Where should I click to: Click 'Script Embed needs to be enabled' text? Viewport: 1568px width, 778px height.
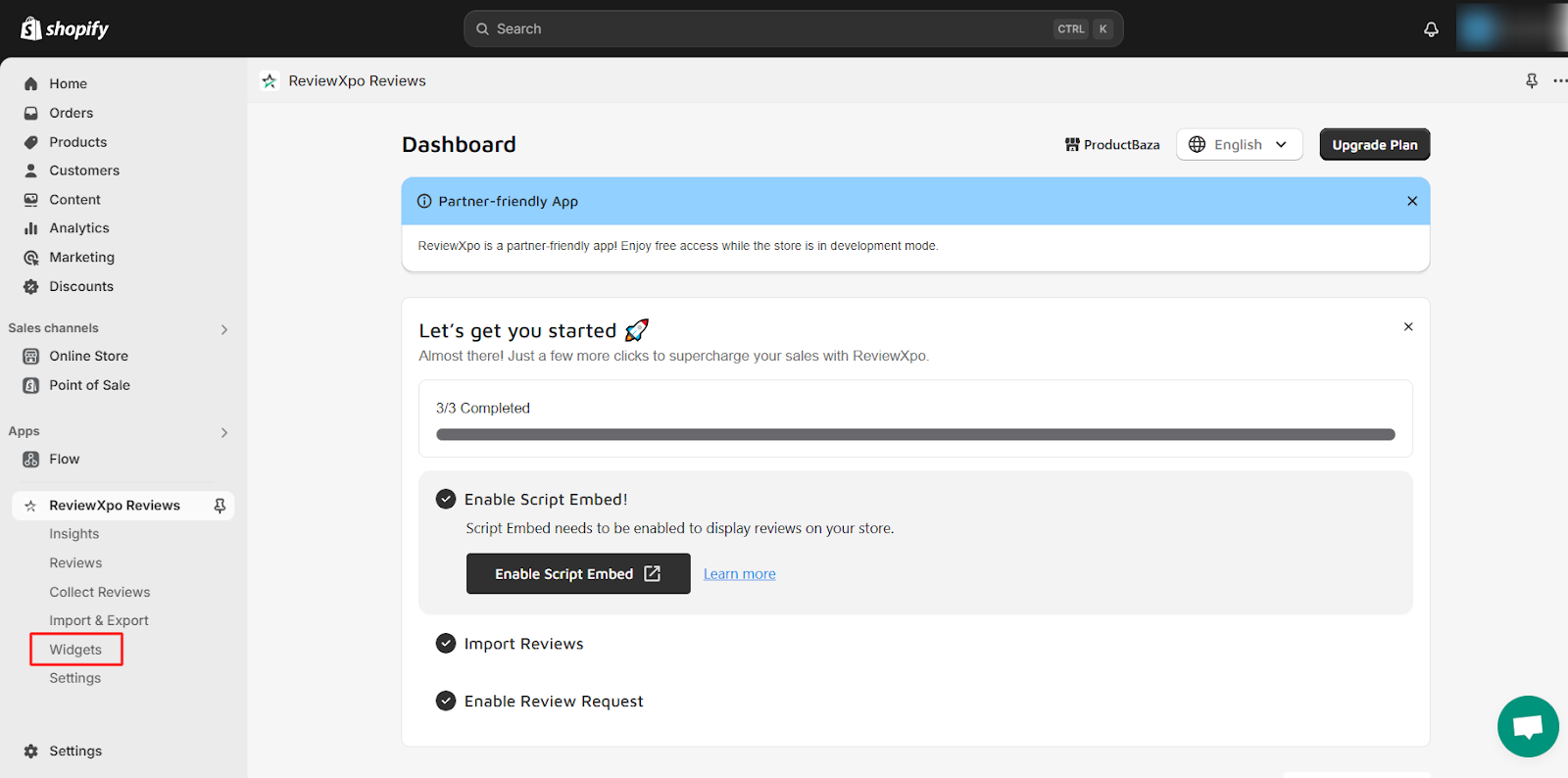click(680, 528)
